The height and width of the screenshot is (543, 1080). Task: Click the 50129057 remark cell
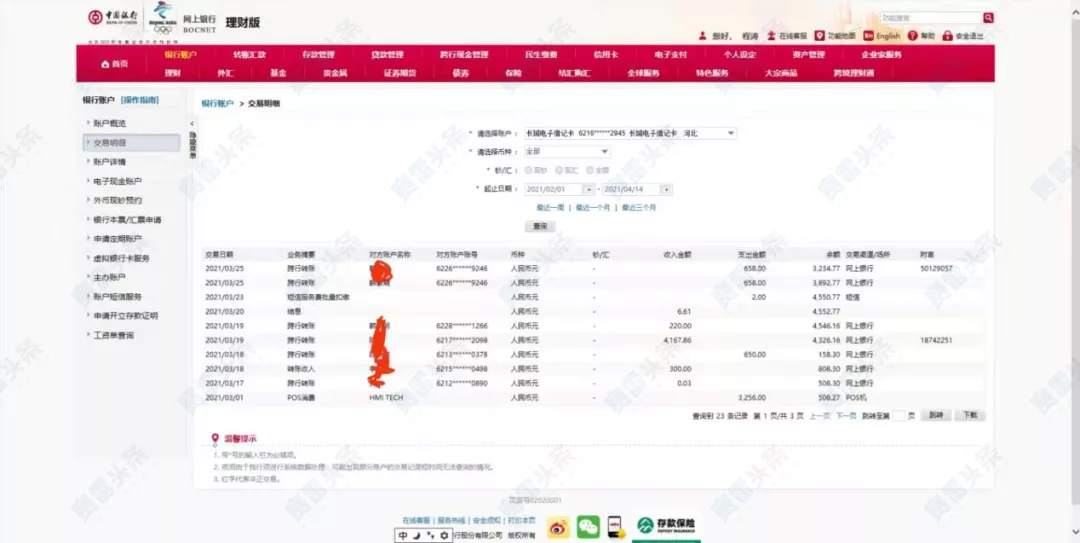[936, 269]
